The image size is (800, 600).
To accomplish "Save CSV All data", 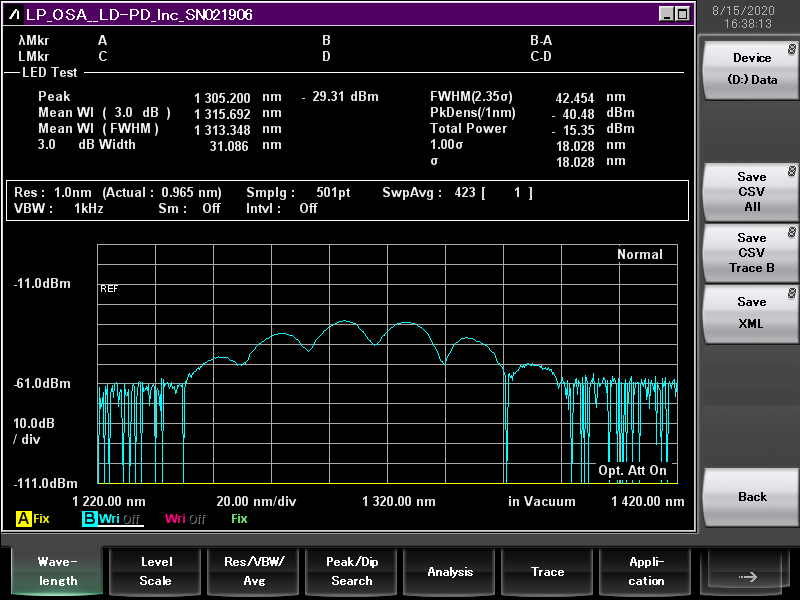I will [752, 192].
